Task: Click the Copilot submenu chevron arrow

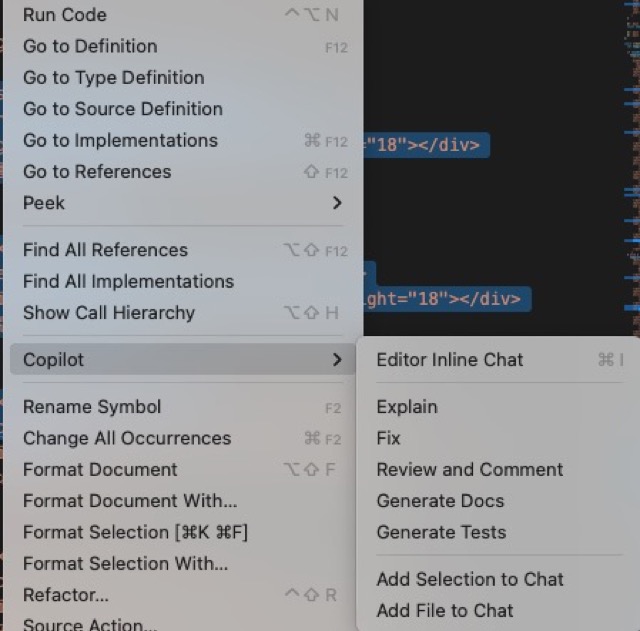Action: pos(337,360)
